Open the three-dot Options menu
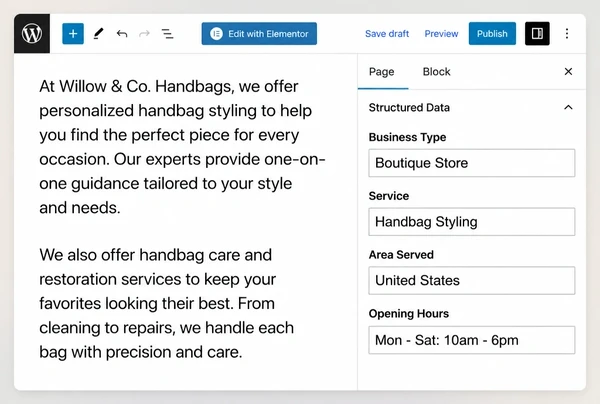The height and width of the screenshot is (404, 600). [567, 34]
